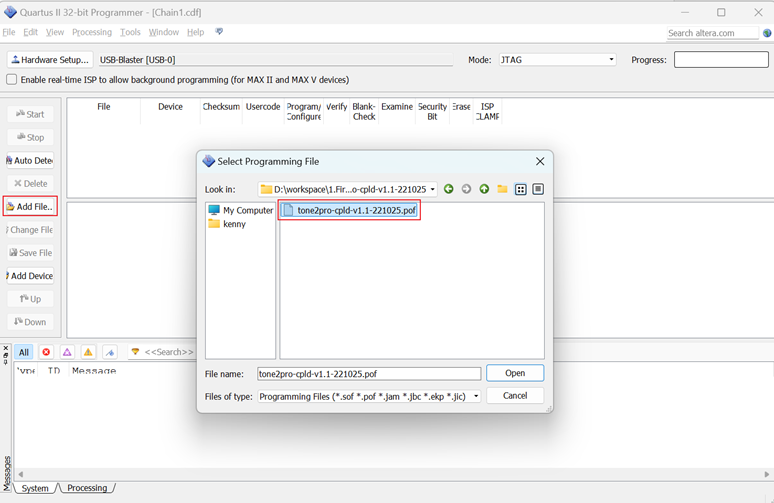Click the Start programming button
The width and height of the screenshot is (774, 503).
click(30, 114)
